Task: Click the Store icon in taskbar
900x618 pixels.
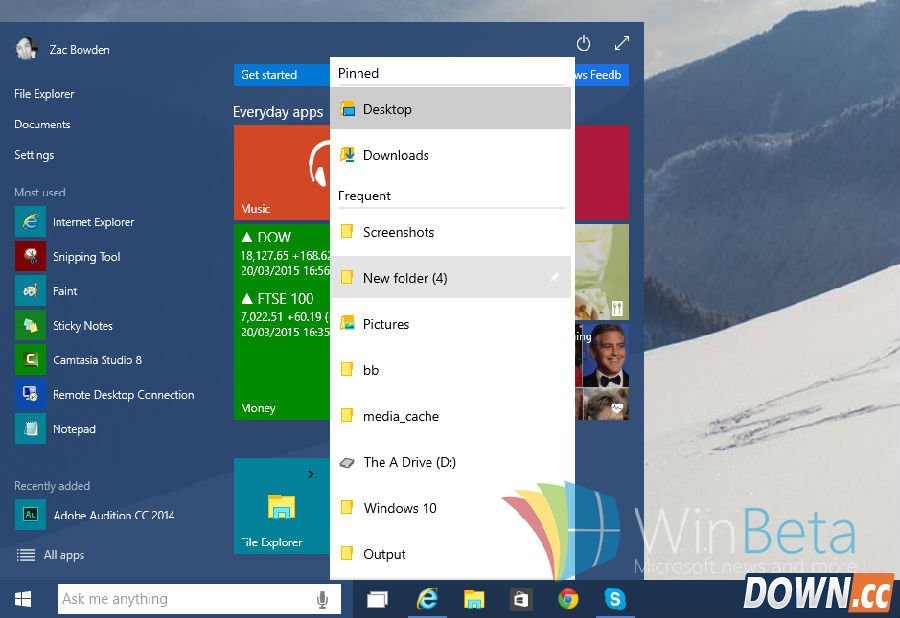Action: point(521,599)
